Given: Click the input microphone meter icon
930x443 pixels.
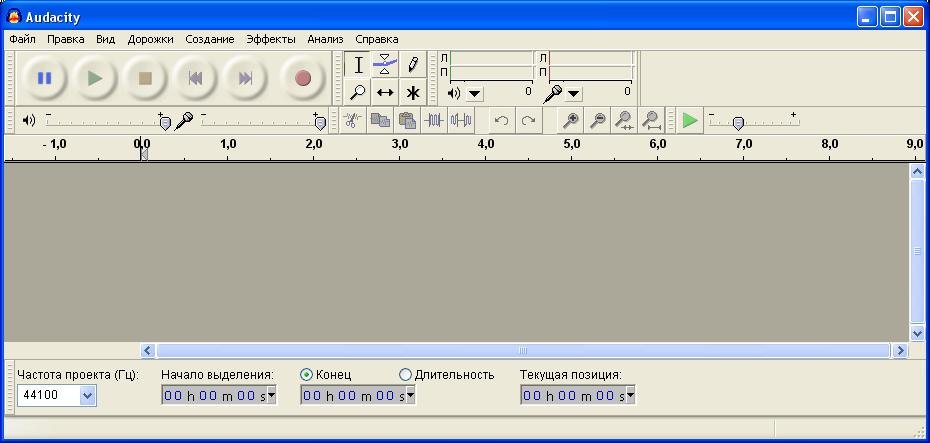Looking at the screenshot, I should (x=553, y=93).
